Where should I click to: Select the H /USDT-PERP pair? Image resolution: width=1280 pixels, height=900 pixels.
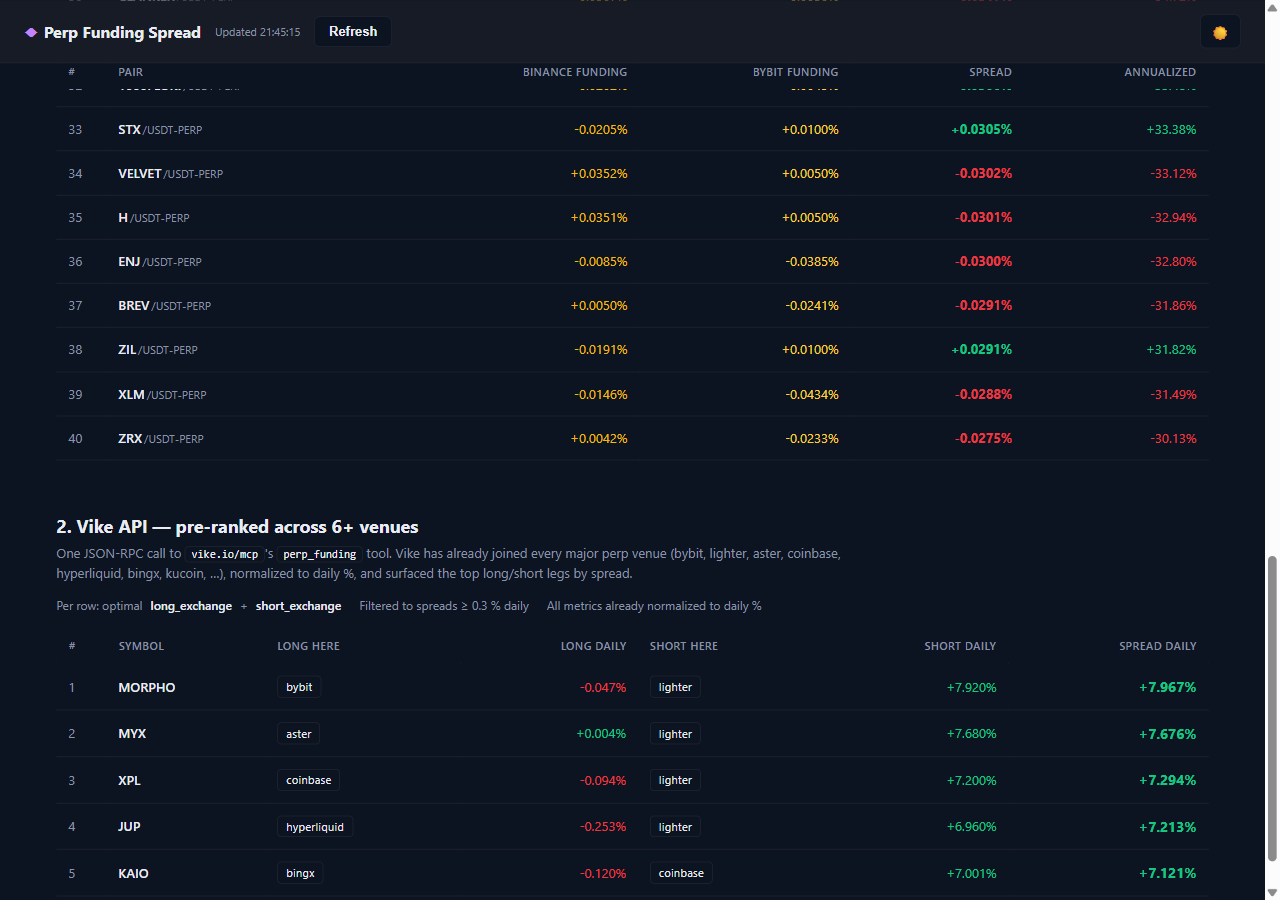point(153,217)
